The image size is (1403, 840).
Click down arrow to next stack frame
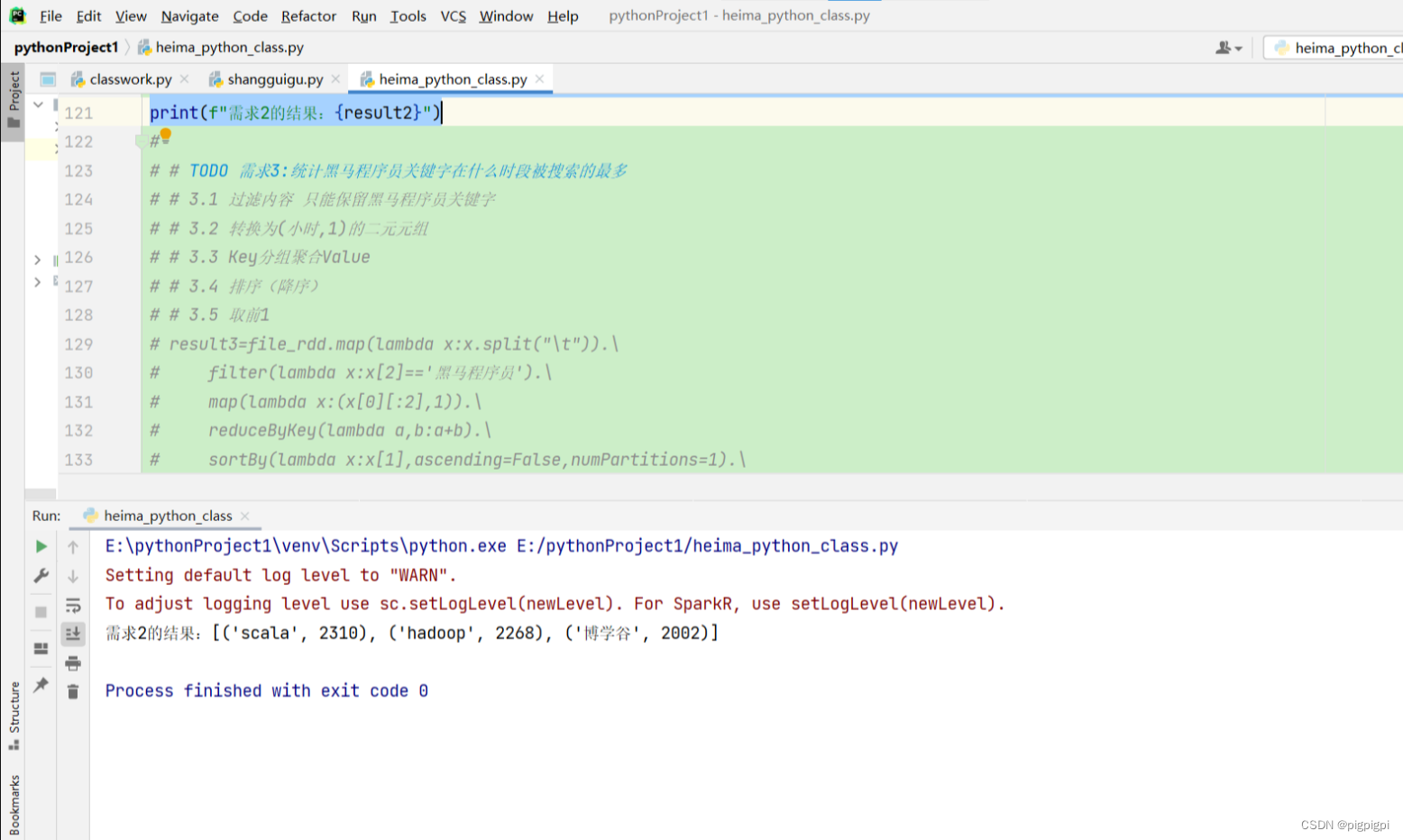pos(73,576)
